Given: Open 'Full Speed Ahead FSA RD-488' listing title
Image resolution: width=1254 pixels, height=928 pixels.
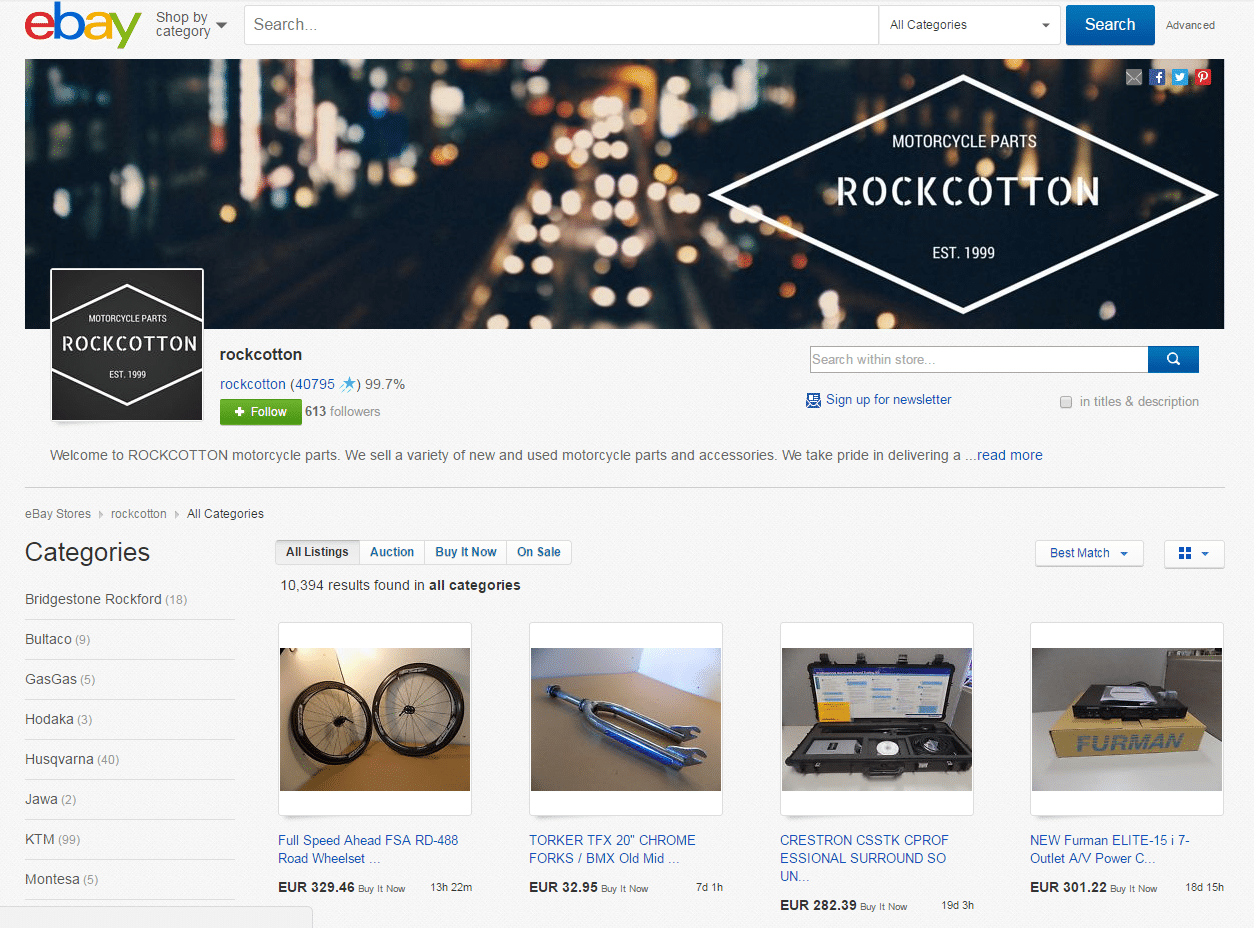Looking at the screenshot, I should [x=368, y=849].
